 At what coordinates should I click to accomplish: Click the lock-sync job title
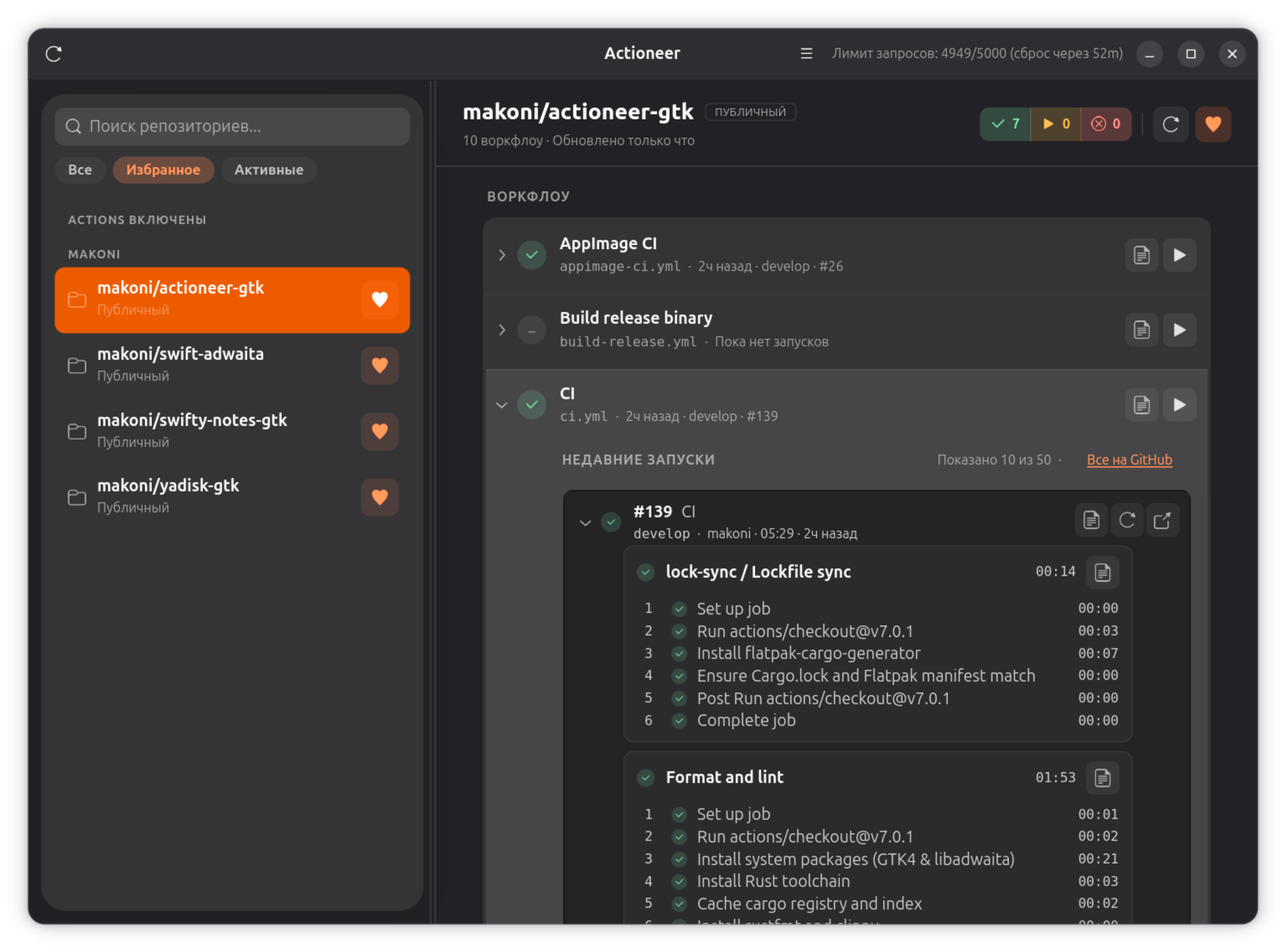tap(758, 572)
